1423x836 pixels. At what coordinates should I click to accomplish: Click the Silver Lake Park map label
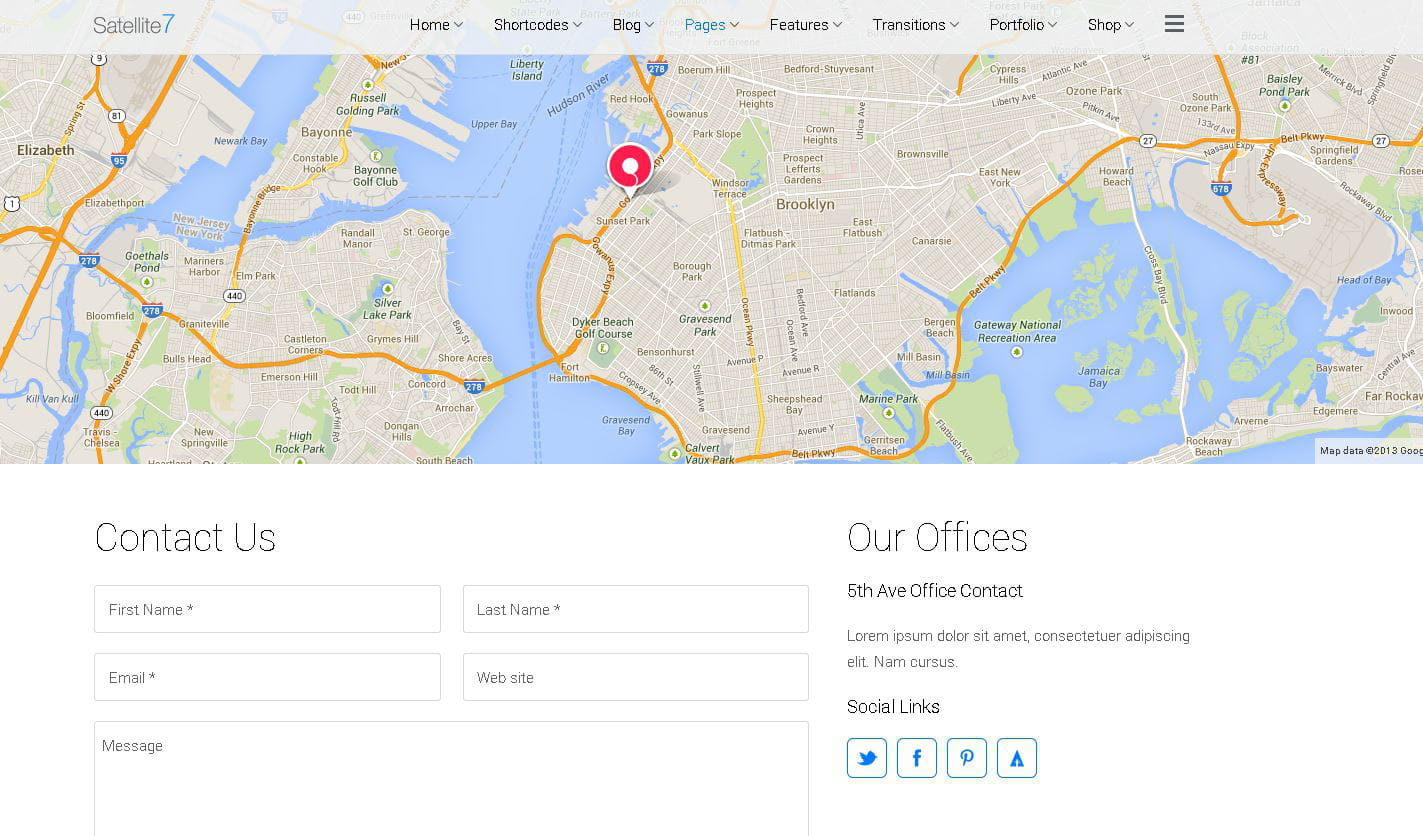(387, 309)
